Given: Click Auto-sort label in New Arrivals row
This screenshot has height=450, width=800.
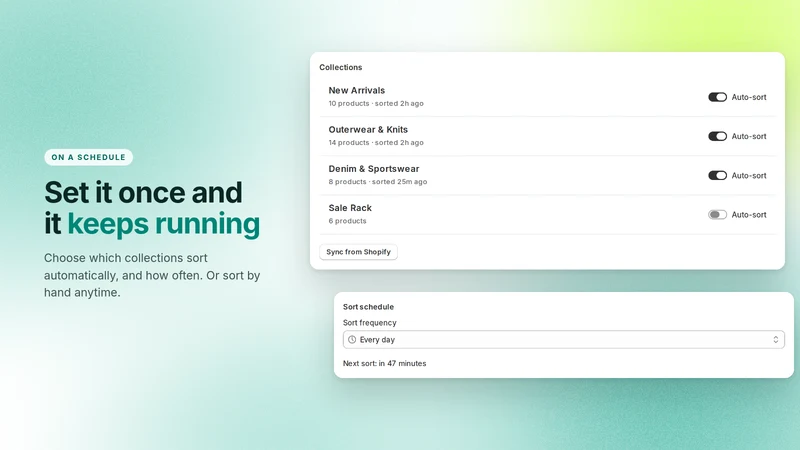Looking at the screenshot, I should (749, 97).
